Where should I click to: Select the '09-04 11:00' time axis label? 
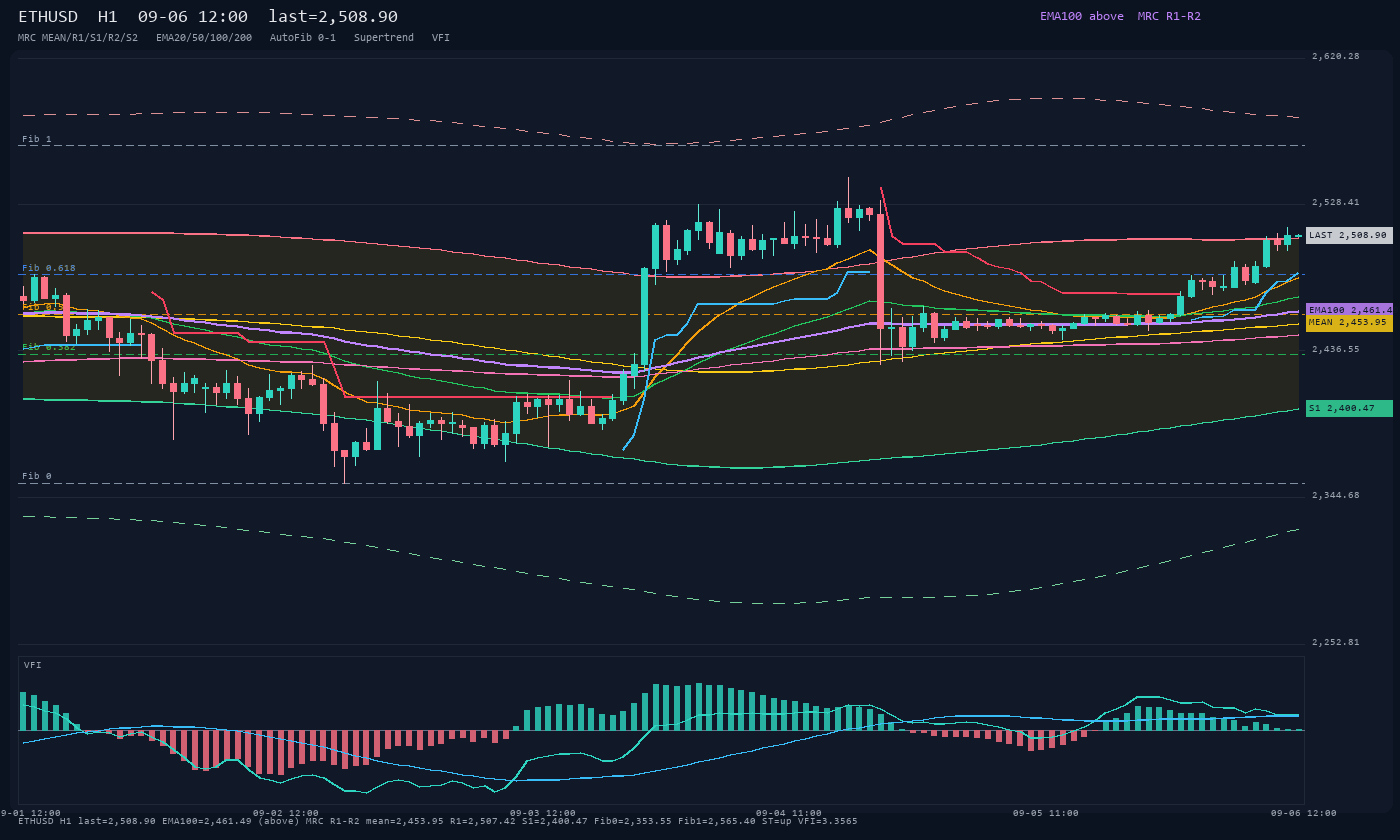coord(789,813)
